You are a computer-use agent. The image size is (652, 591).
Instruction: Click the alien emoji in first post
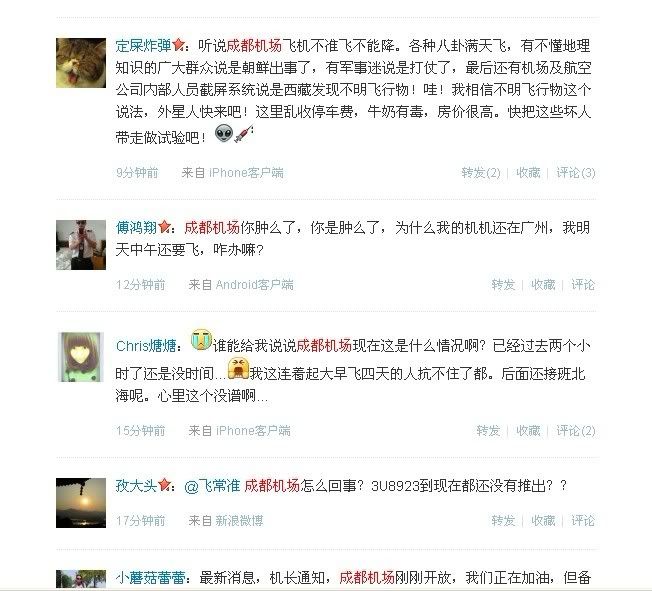coord(224,134)
